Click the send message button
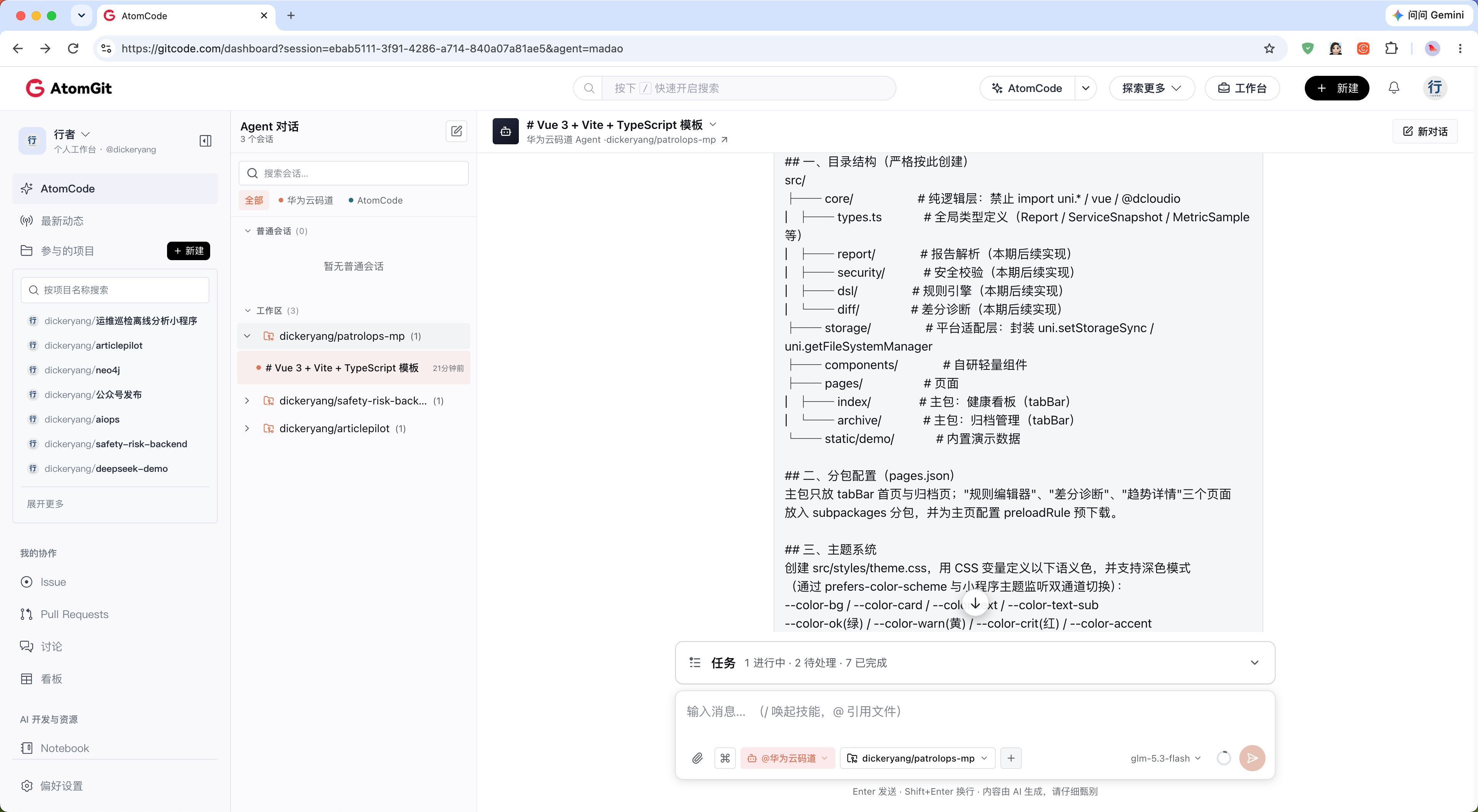The width and height of the screenshot is (1478, 812). 1252,758
